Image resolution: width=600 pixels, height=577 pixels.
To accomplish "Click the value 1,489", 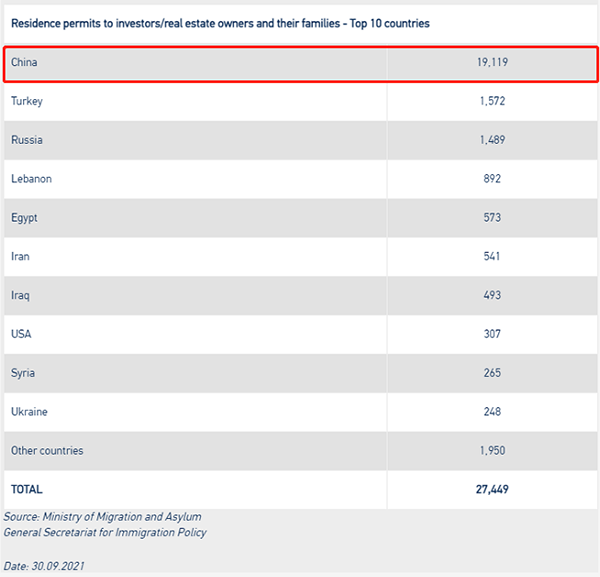I will (x=492, y=140).
